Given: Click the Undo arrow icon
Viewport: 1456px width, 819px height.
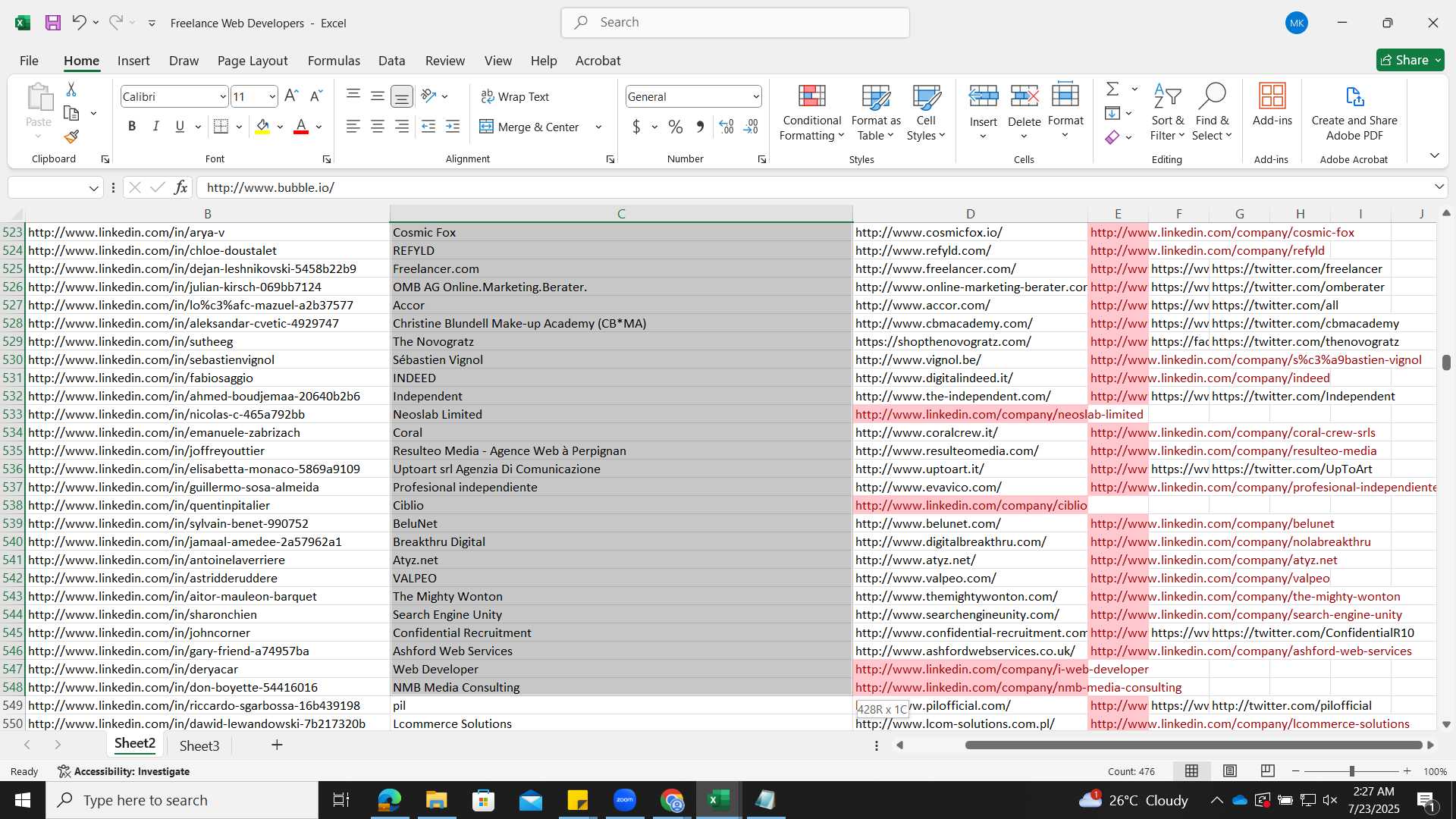Looking at the screenshot, I should [79, 23].
